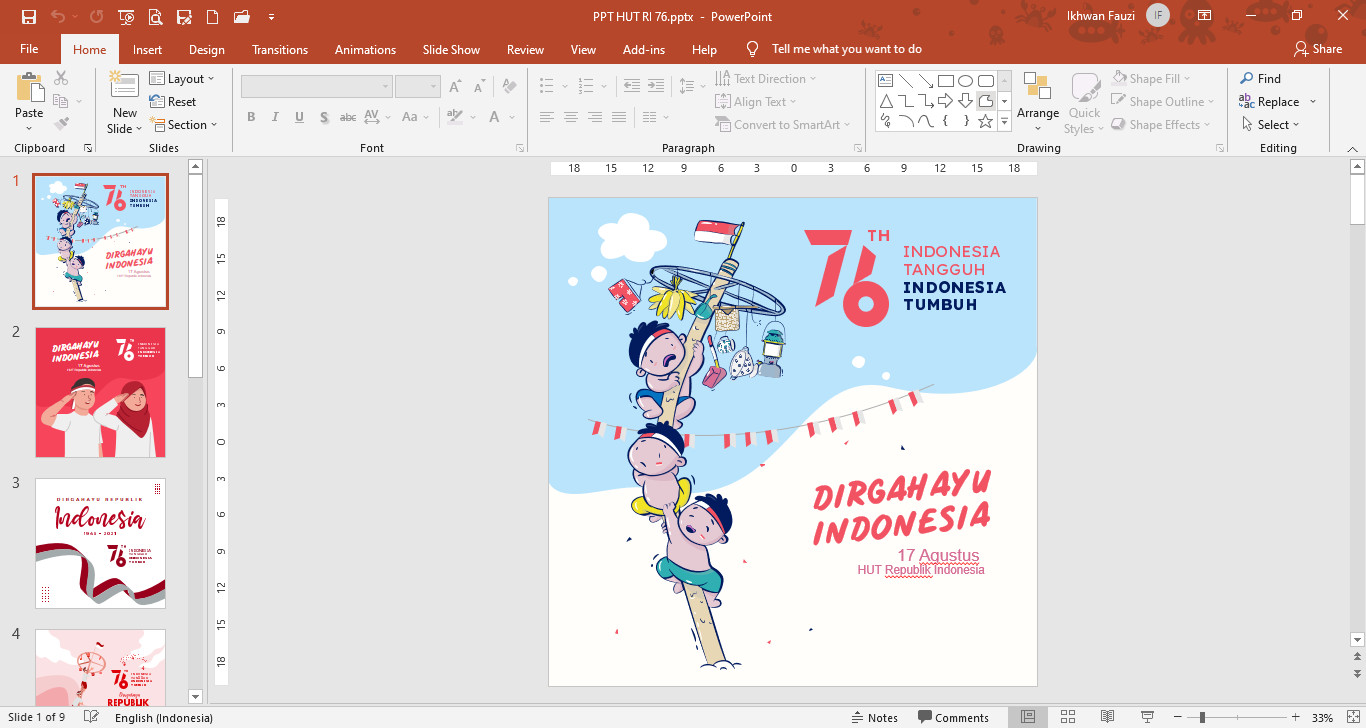Enable Strikethrough on selected text
The height and width of the screenshot is (728, 1366).
347,117
